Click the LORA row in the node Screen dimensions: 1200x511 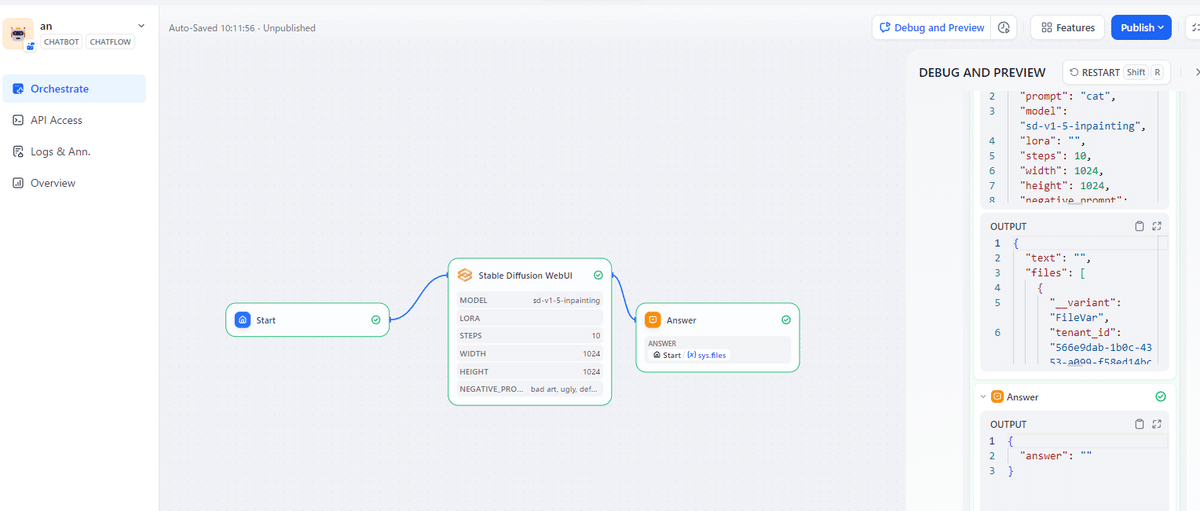click(530, 318)
